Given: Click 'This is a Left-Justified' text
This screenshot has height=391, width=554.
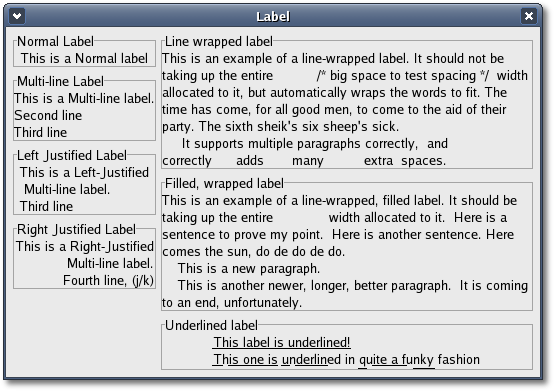Looking at the screenshot, I should [x=84, y=172].
